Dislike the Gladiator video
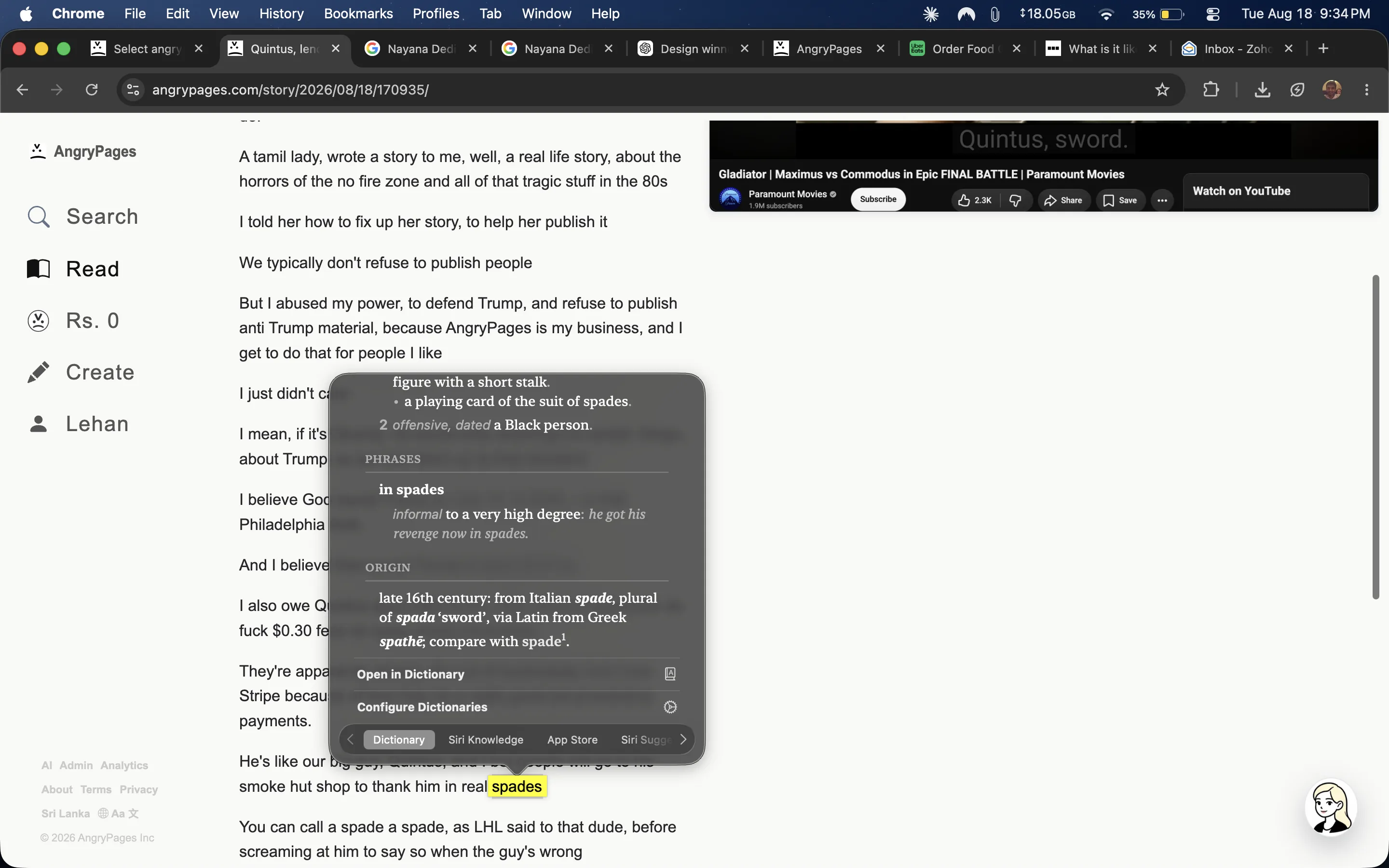Screen dimensions: 1389x868 point(1015,200)
